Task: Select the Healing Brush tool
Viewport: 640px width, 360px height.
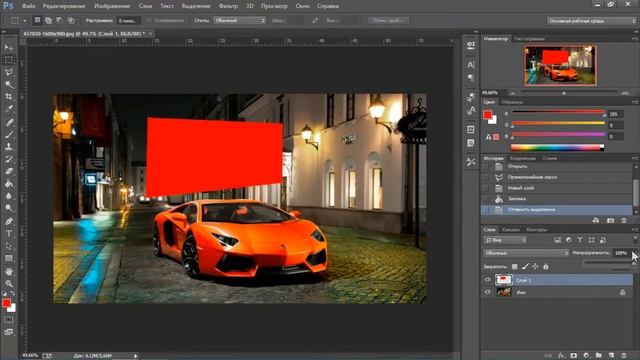Action: pyautogui.click(x=9, y=122)
